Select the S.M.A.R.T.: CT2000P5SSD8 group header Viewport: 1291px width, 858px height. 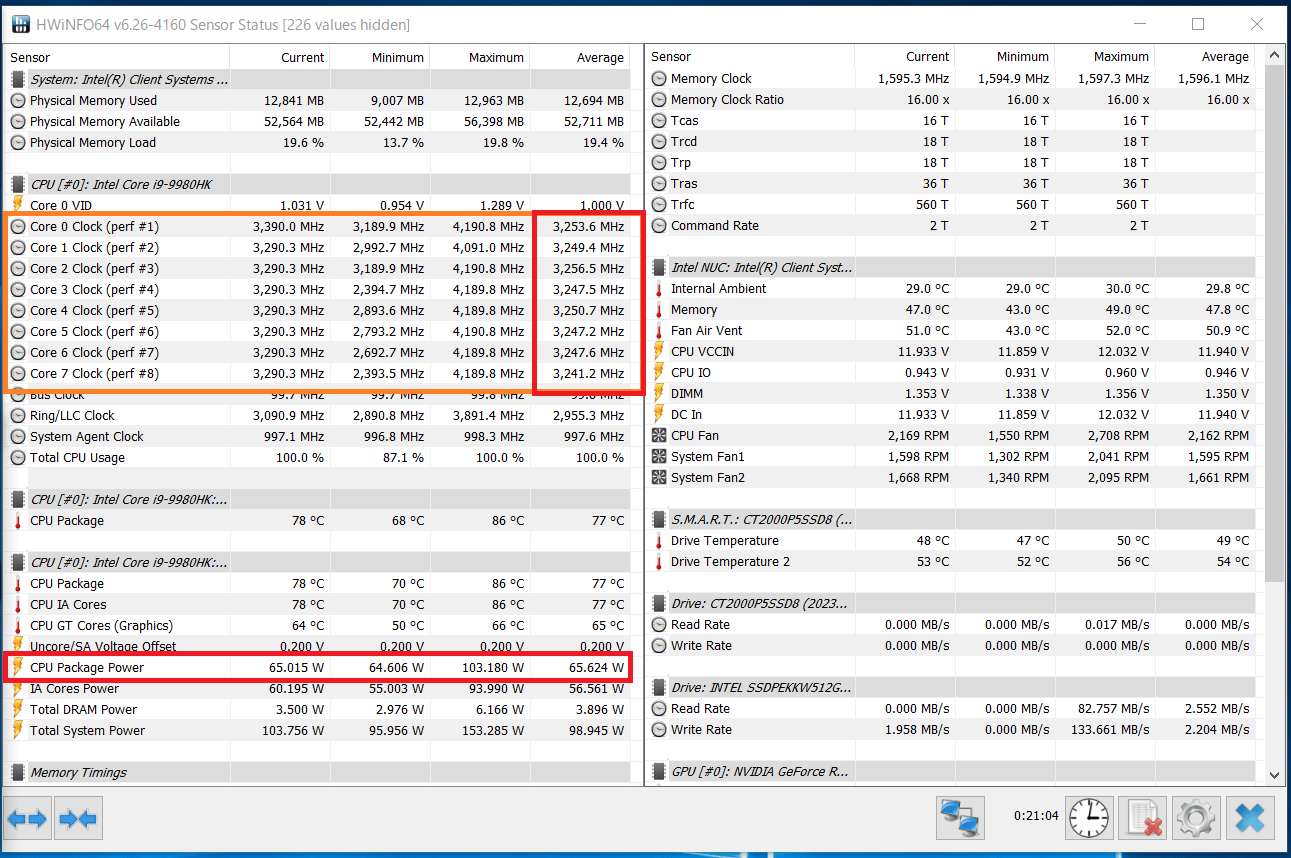coord(952,519)
